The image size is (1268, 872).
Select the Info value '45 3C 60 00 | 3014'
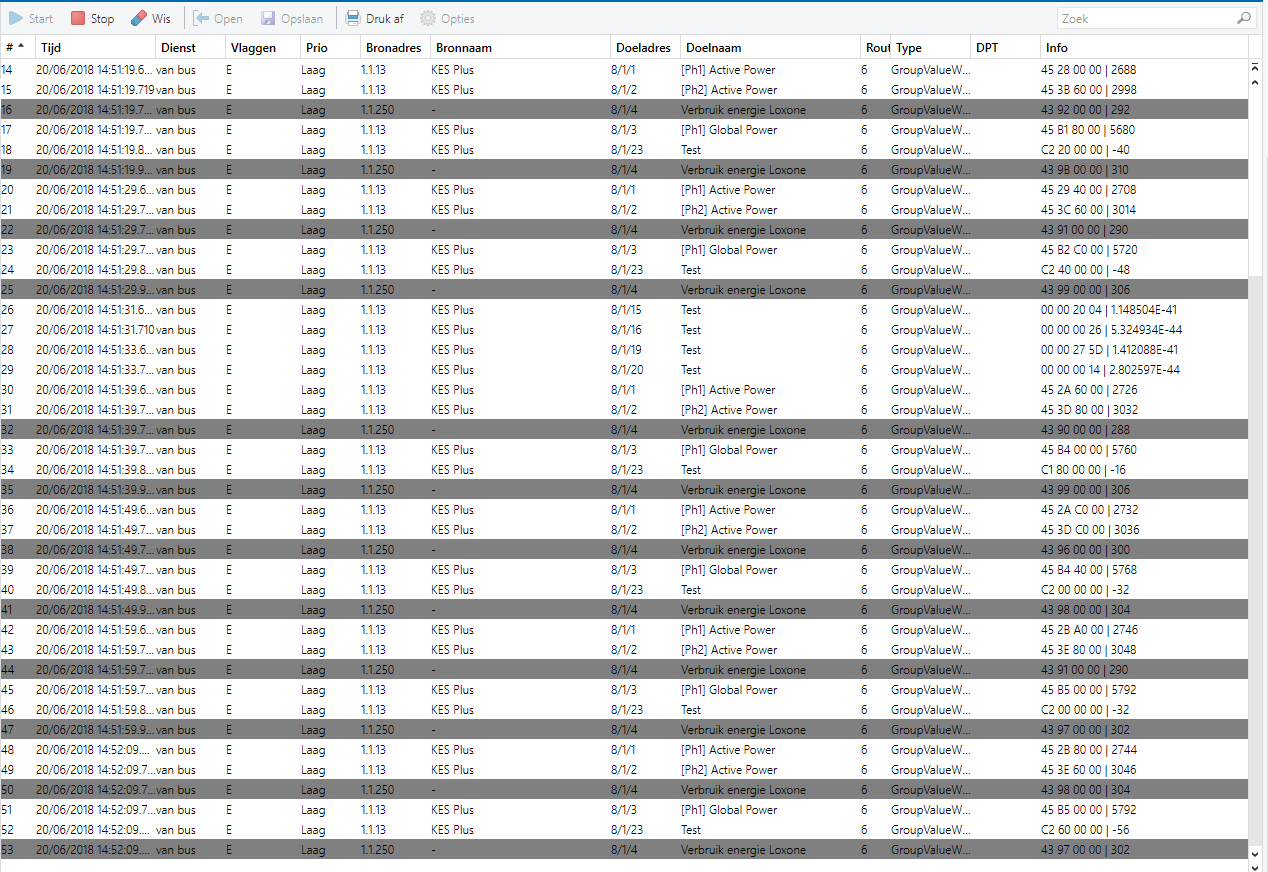1089,210
